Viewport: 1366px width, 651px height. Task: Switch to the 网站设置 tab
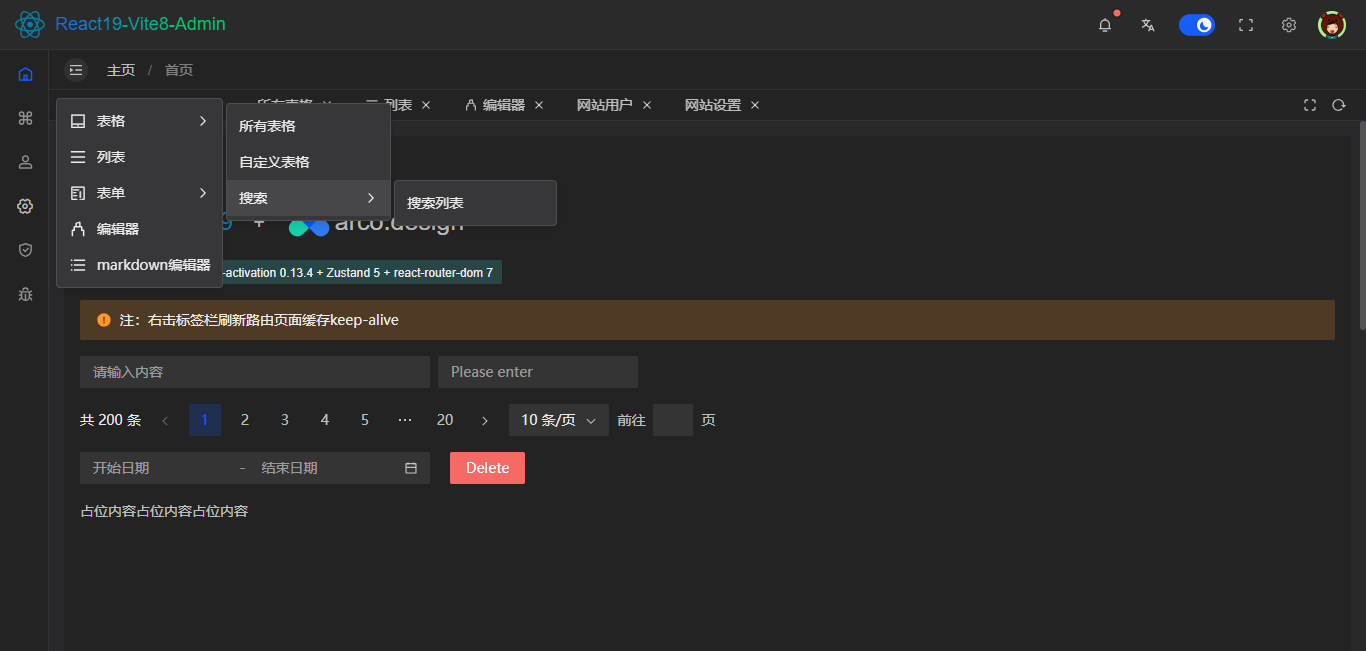712,105
